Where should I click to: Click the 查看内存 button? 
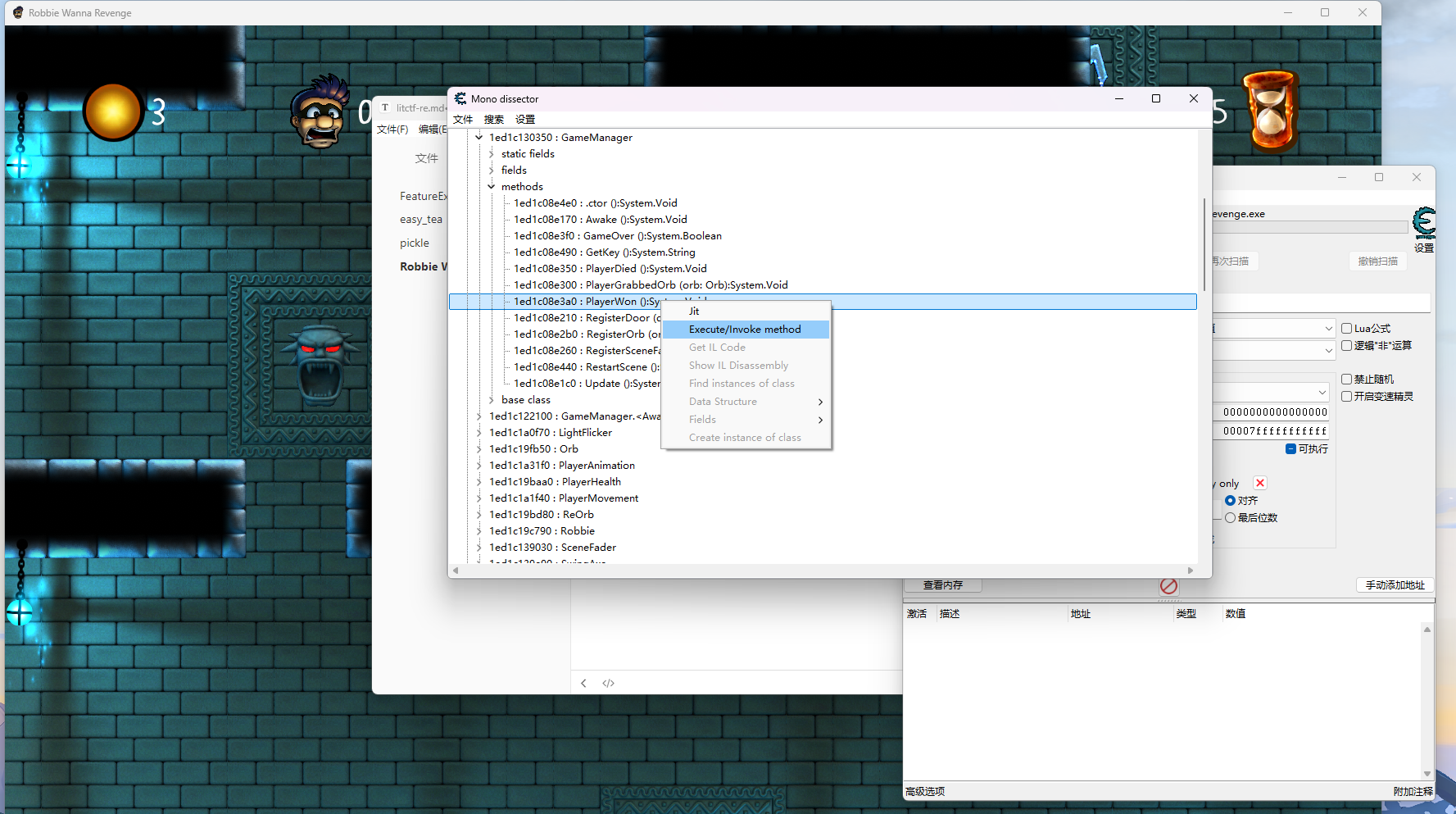[x=942, y=585]
